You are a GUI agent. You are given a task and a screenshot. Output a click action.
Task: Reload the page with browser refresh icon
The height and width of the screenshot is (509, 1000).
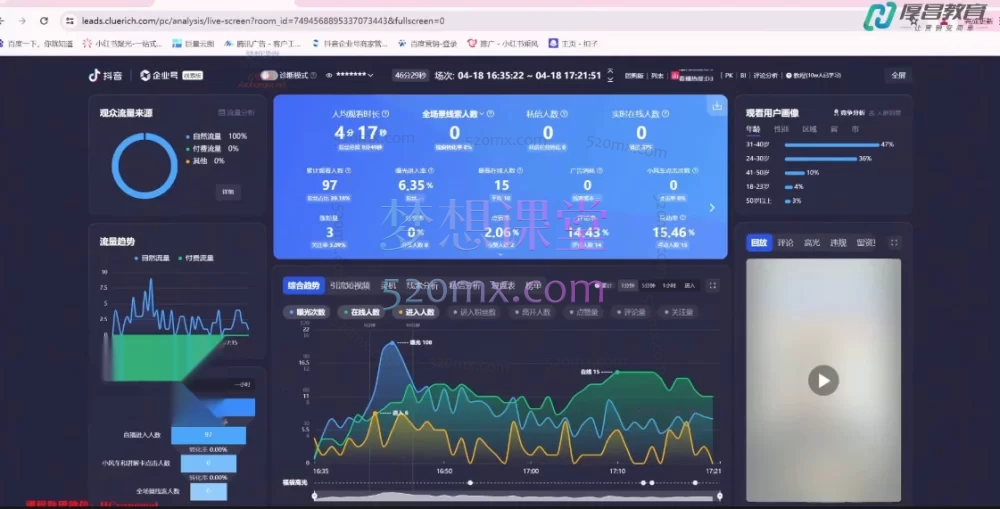[45, 20]
